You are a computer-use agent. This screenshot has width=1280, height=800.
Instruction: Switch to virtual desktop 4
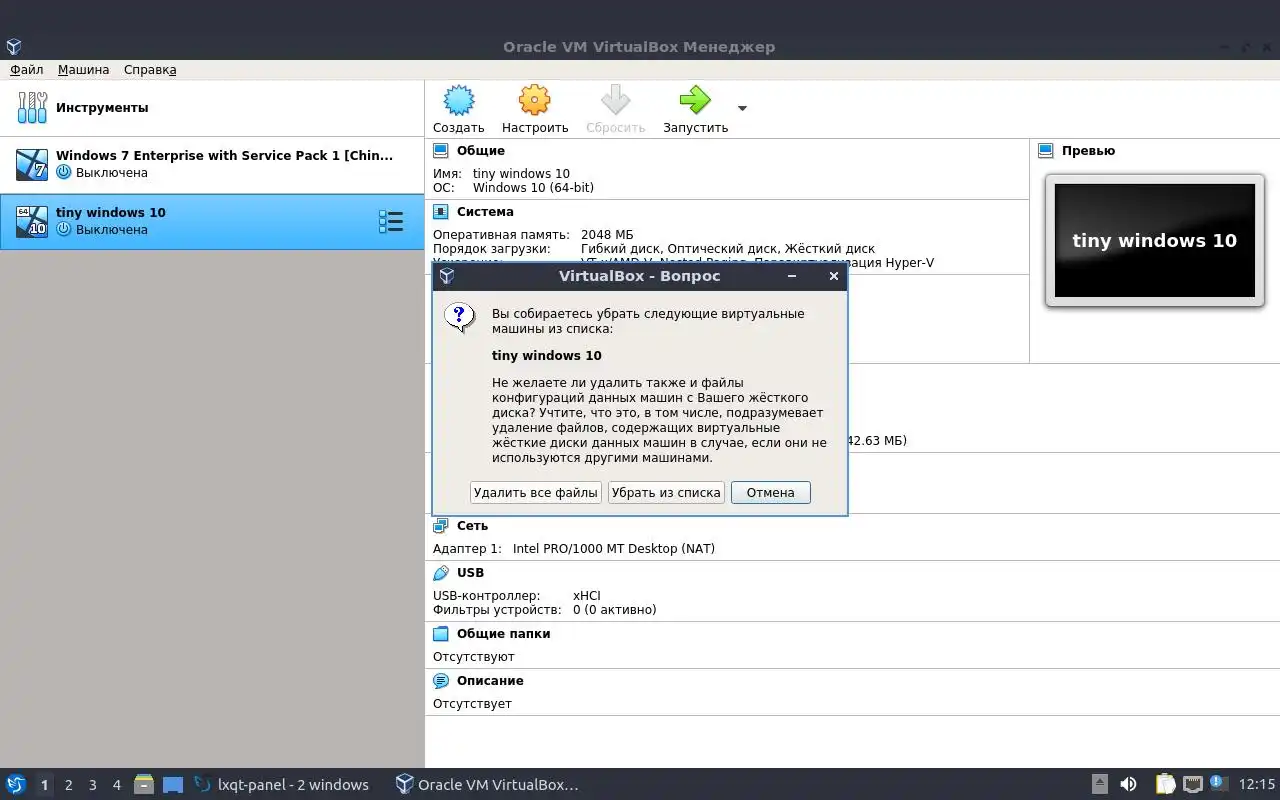click(x=116, y=785)
